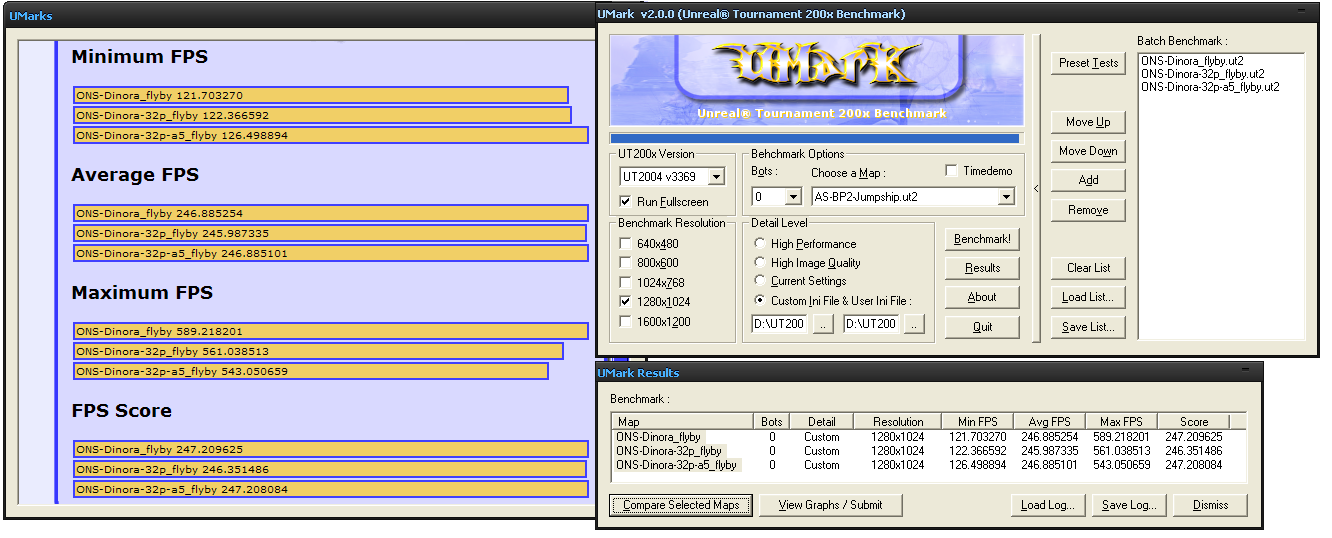Click the Preset Tests button

tap(1088, 63)
